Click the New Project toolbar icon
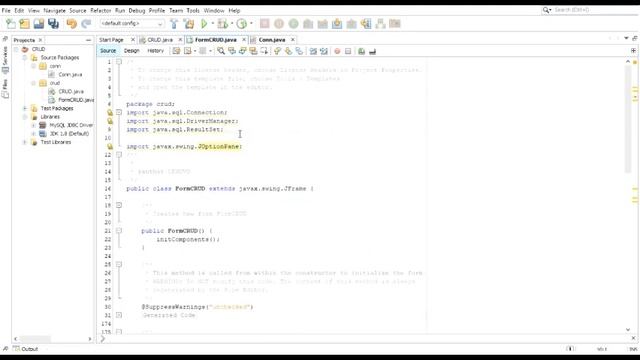Screen dimensions: 640x360 (24, 24)
